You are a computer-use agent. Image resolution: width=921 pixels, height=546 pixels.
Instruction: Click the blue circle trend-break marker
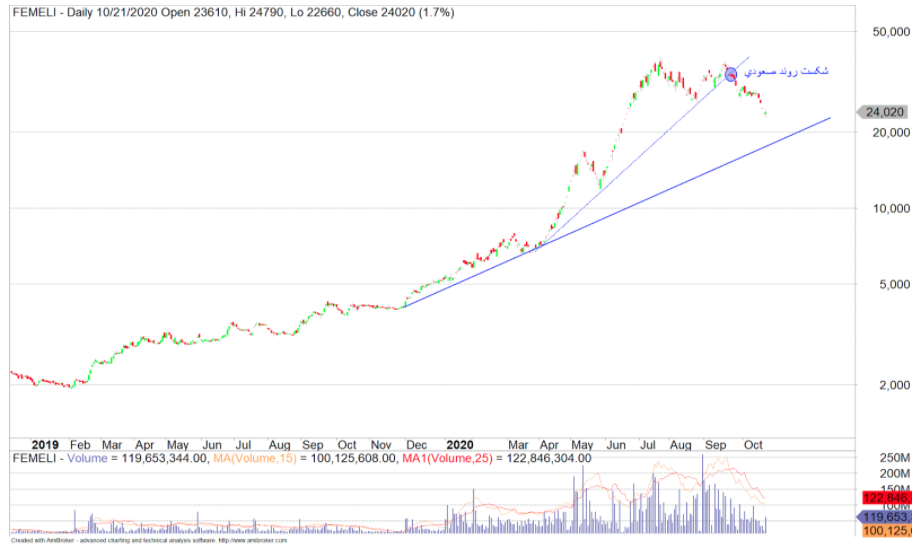(x=731, y=75)
